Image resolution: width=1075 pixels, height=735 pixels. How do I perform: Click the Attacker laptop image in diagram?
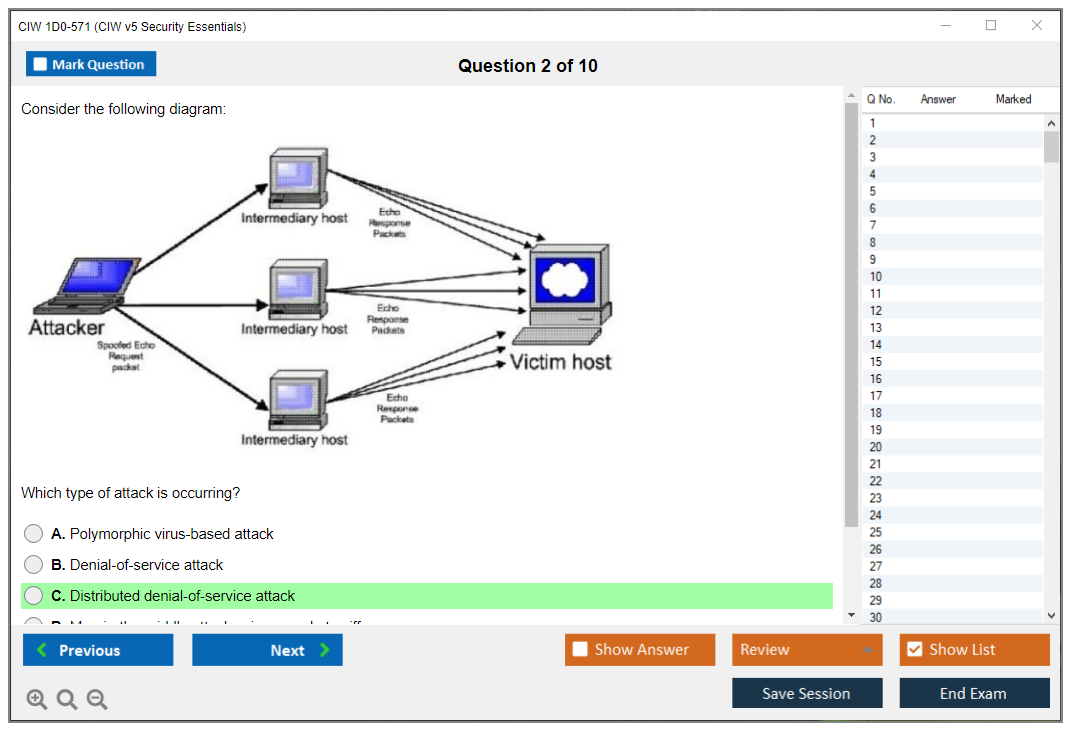(x=88, y=284)
